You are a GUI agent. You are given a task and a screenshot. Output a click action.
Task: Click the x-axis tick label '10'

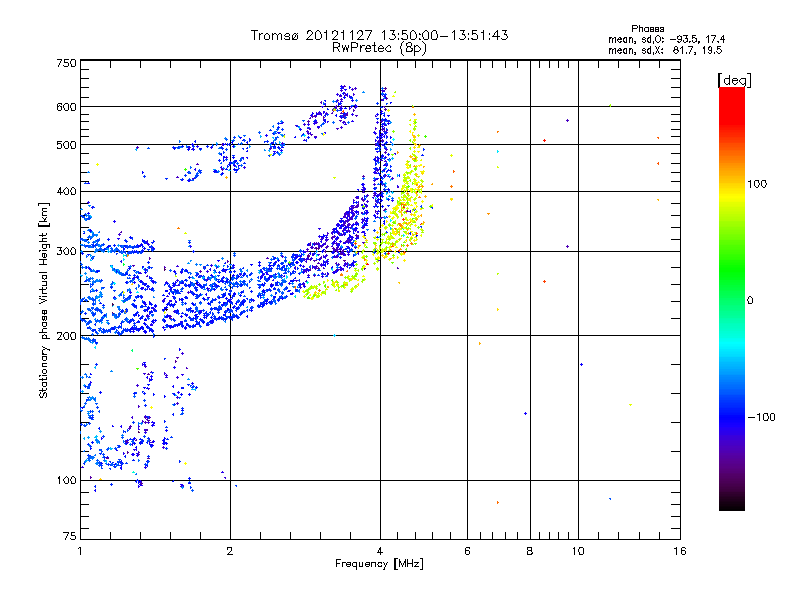(578, 551)
